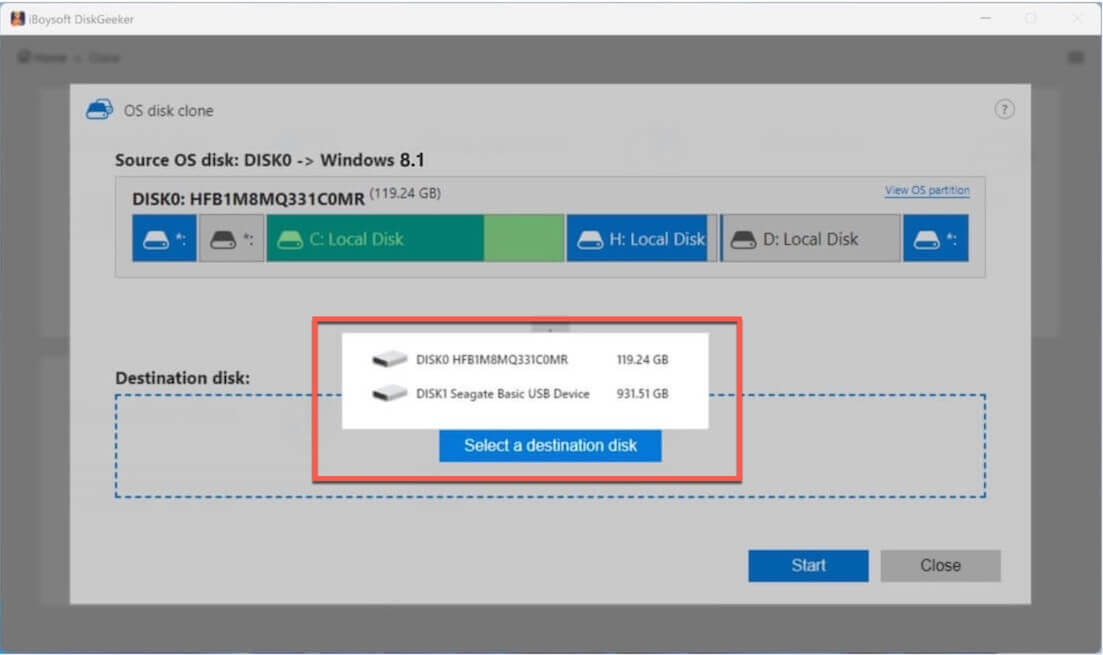1103x655 pixels.
Task: Open the View OS partition link
Action: tap(927, 190)
